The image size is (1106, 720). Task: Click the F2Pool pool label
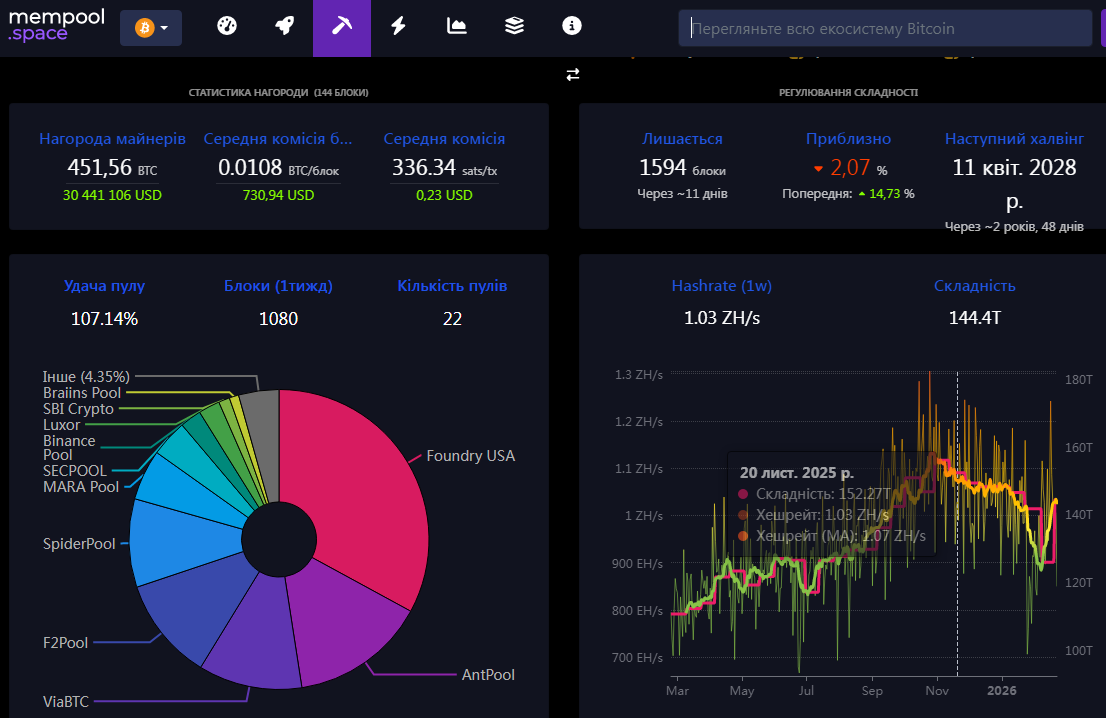pos(66,642)
